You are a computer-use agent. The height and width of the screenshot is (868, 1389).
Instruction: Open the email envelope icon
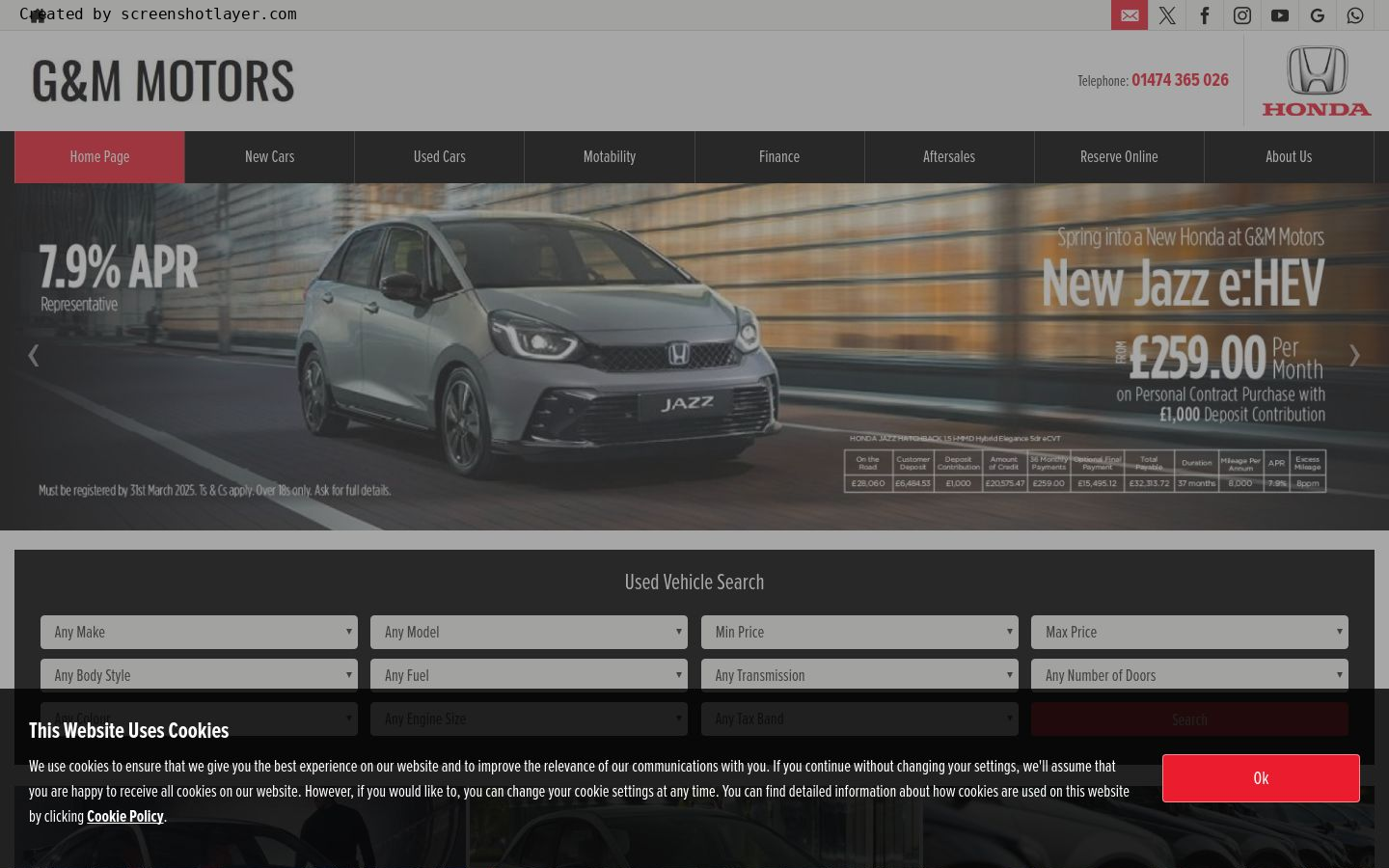(x=1130, y=15)
